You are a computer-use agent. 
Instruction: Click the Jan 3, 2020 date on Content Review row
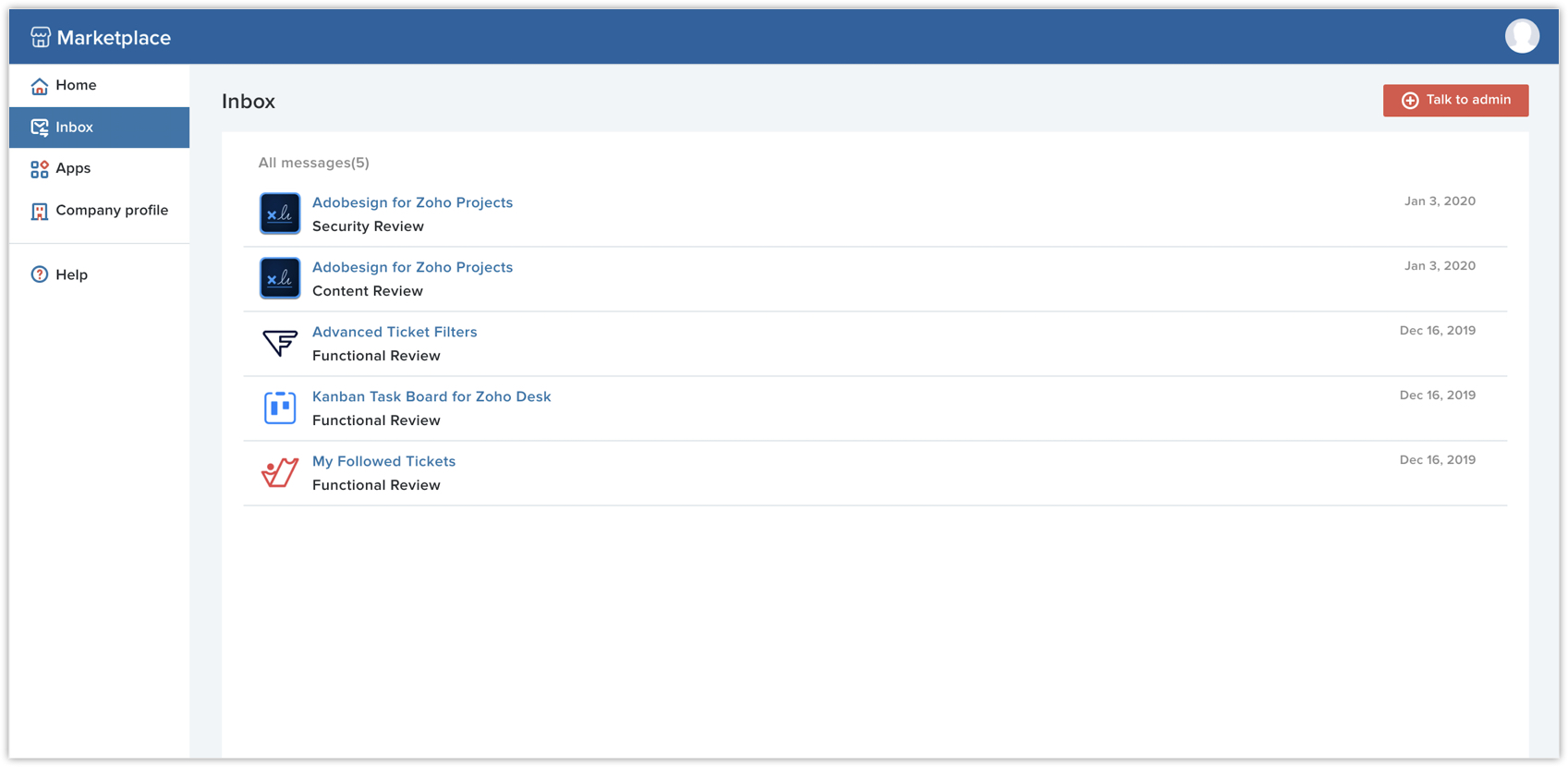coord(1440,266)
